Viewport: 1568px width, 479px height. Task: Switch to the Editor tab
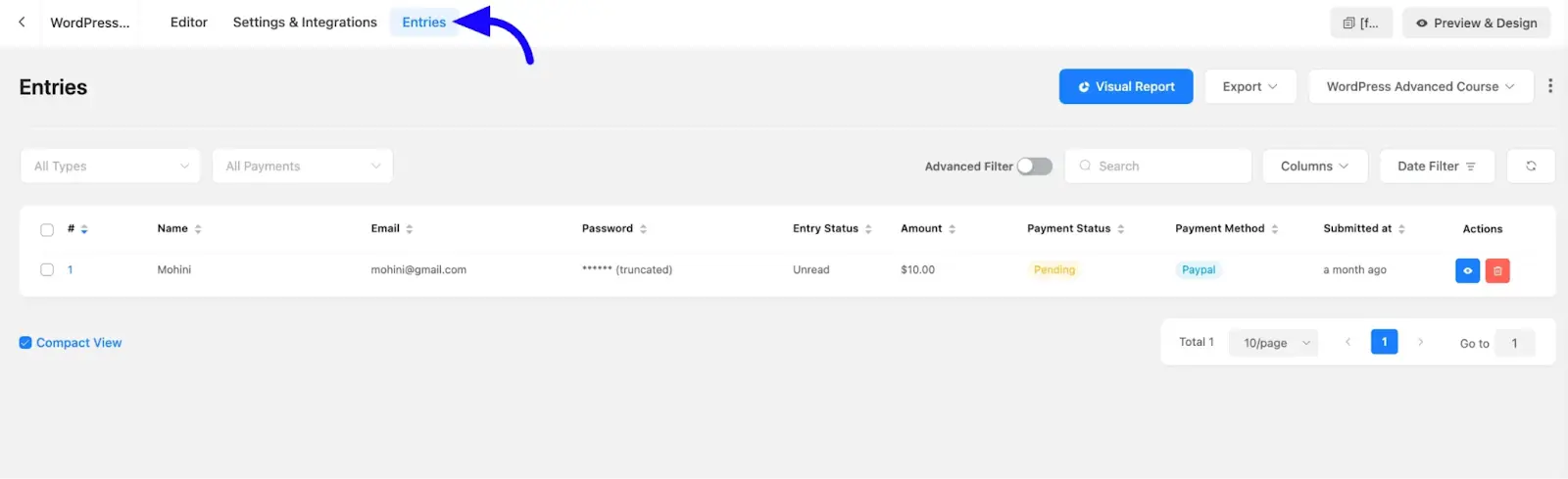pos(188,23)
